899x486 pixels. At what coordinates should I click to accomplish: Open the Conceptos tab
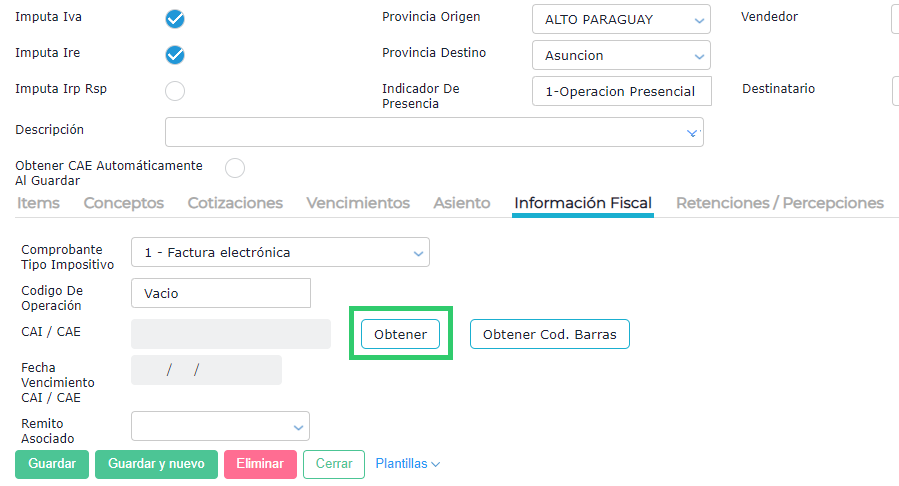(124, 203)
